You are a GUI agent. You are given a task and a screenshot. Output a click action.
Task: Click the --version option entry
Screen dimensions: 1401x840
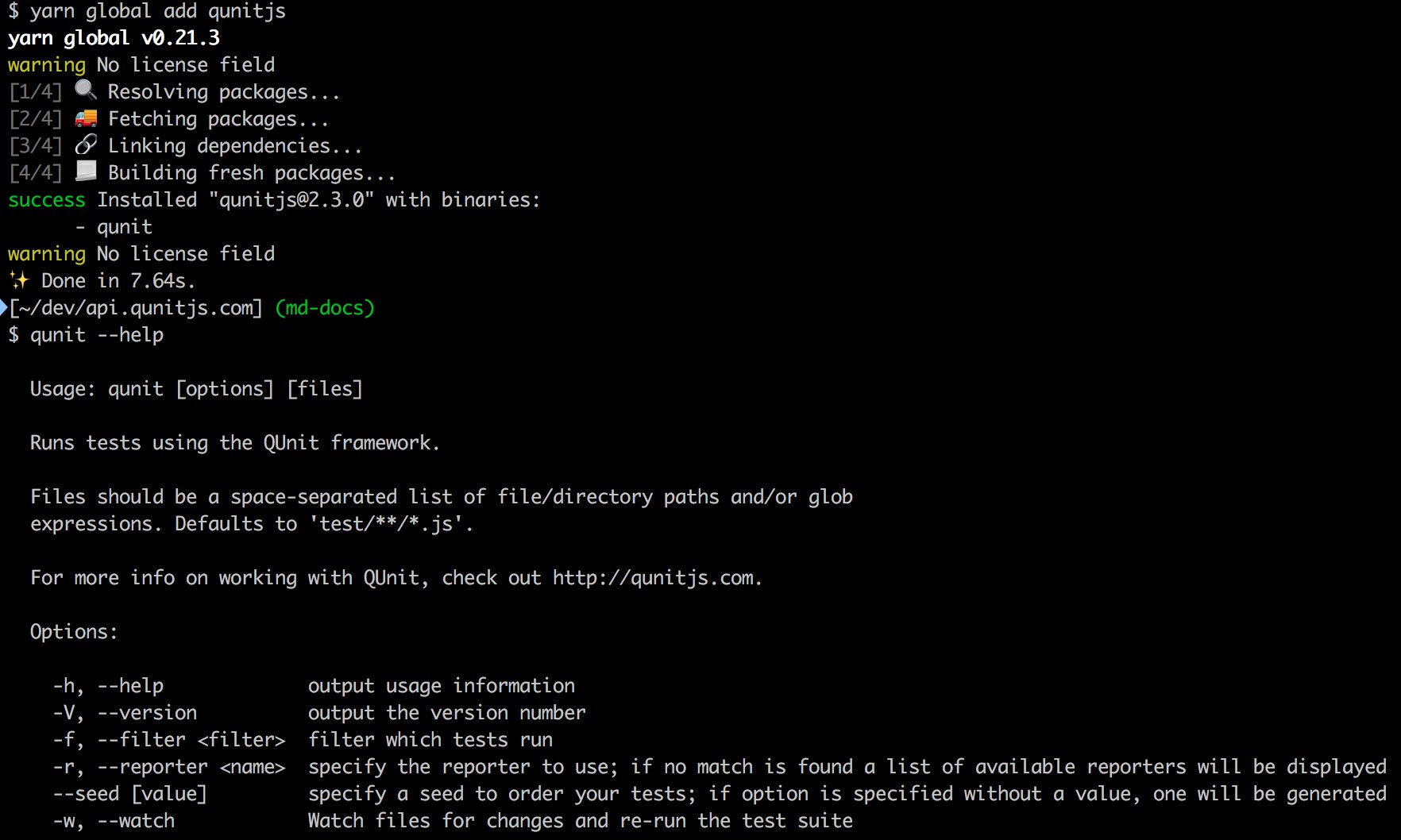coord(147,712)
